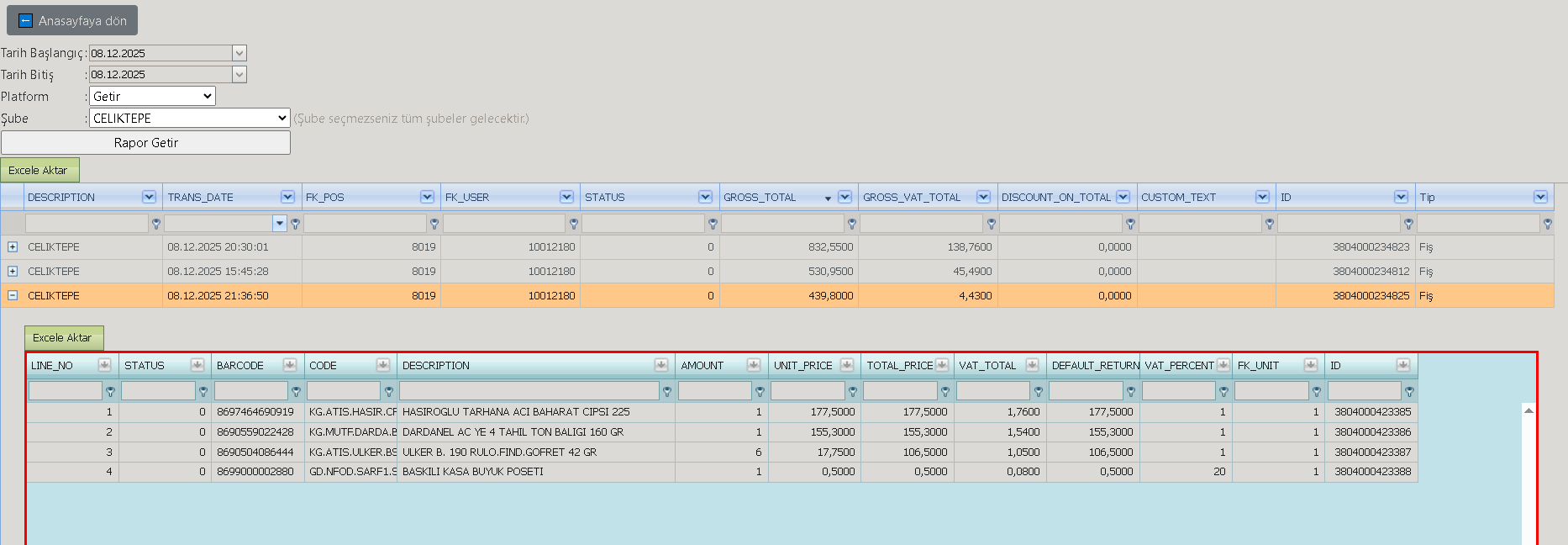Screen dimensions: 1568x545
Task: Open TRANS_DATE filter dropdown arrow
Action: coord(280,223)
